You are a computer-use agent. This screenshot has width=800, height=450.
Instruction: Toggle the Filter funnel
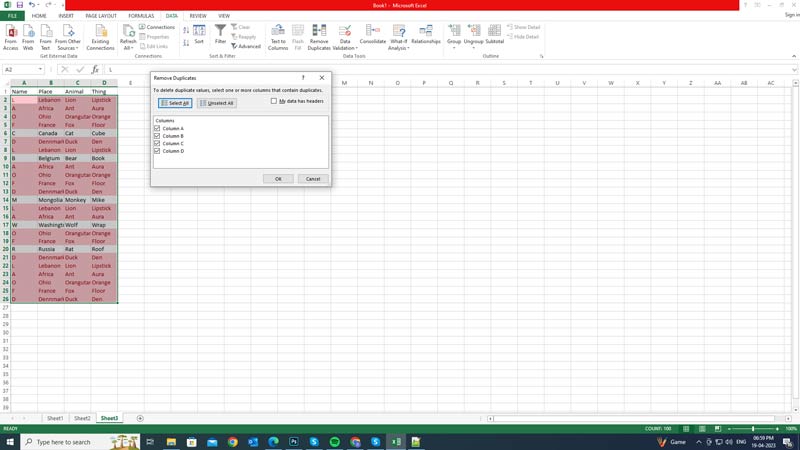point(220,35)
